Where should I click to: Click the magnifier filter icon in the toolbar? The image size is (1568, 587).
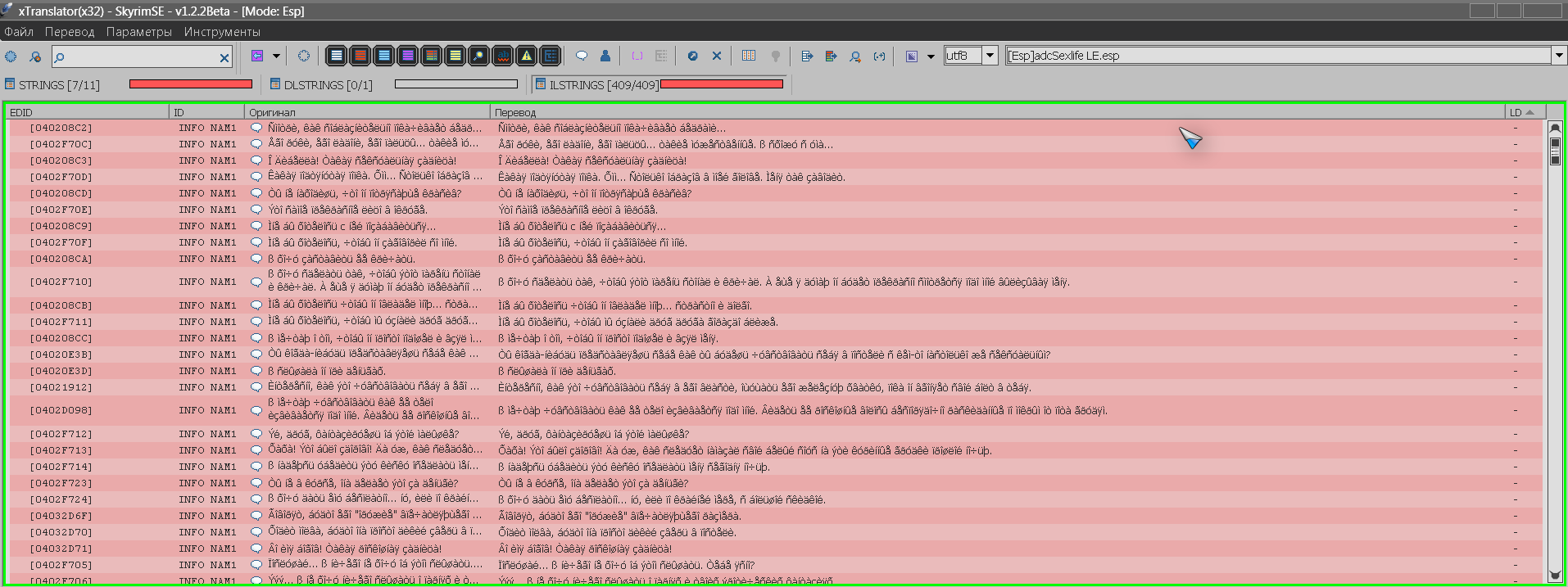click(x=478, y=56)
